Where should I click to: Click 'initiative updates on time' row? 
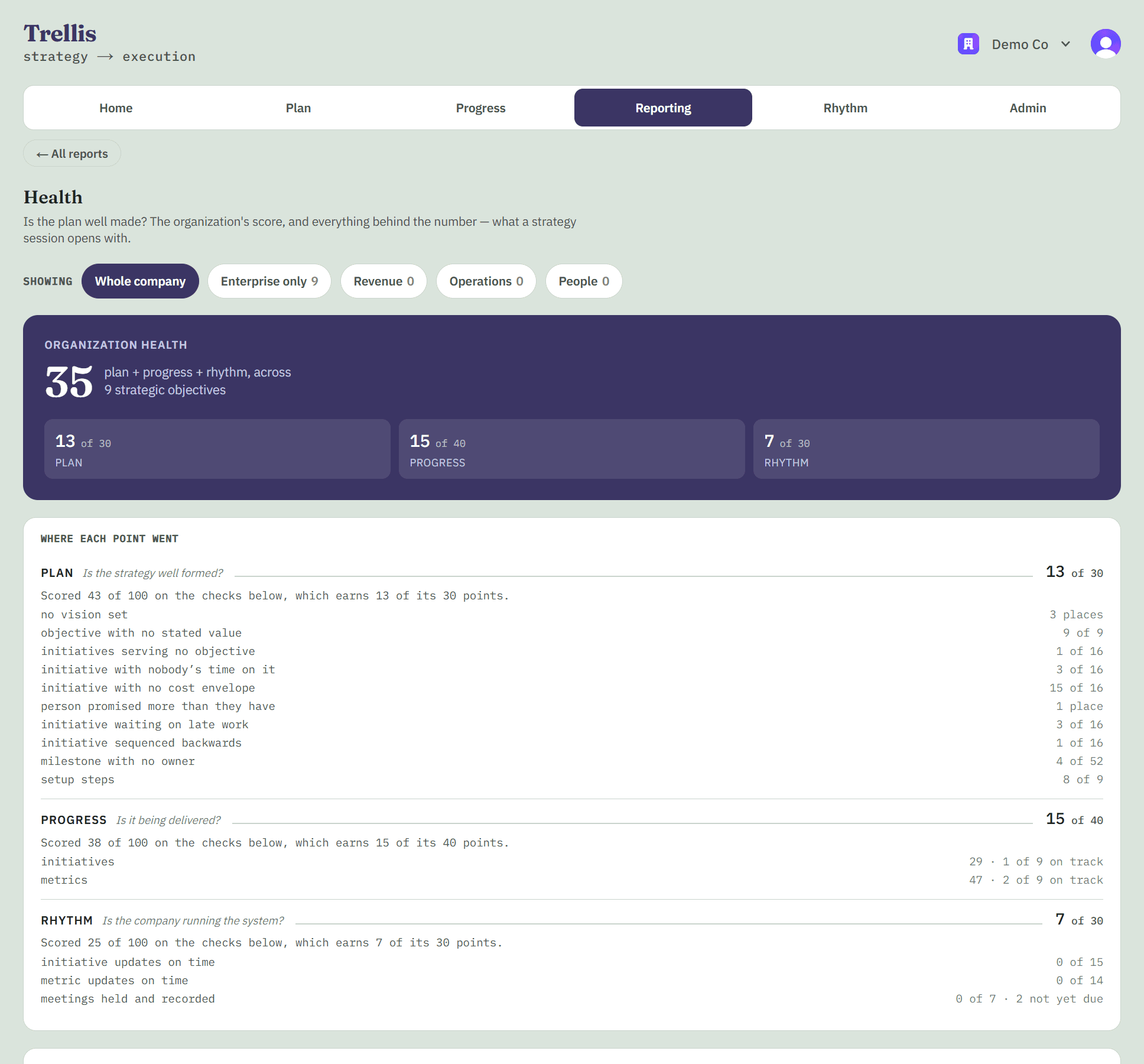click(x=572, y=962)
